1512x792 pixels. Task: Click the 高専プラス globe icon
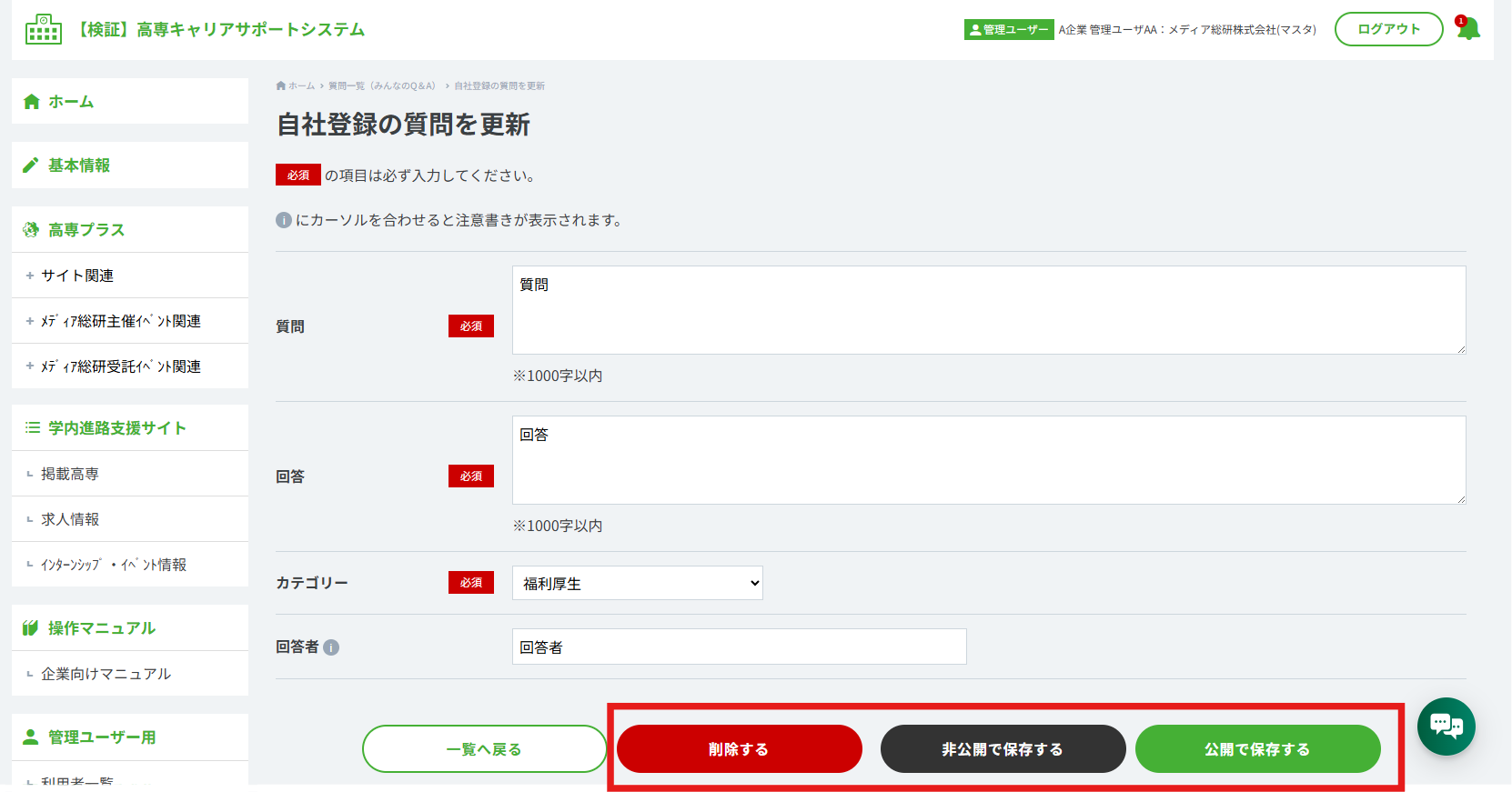tap(31, 229)
